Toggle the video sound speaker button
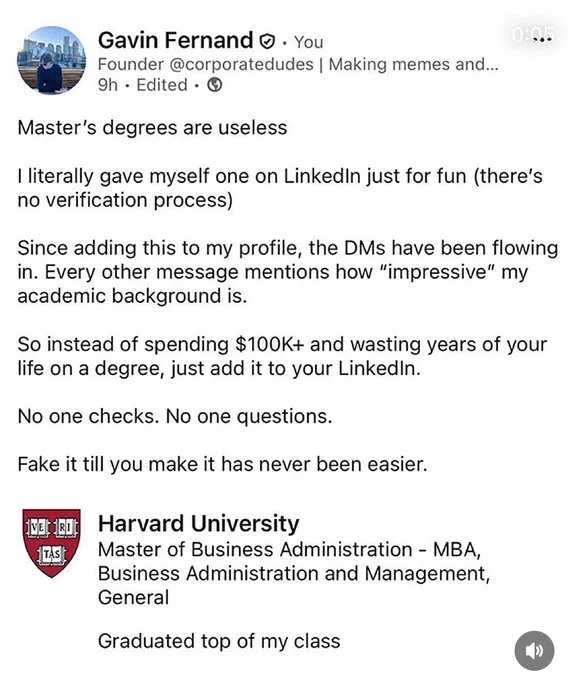 [534, 651]
